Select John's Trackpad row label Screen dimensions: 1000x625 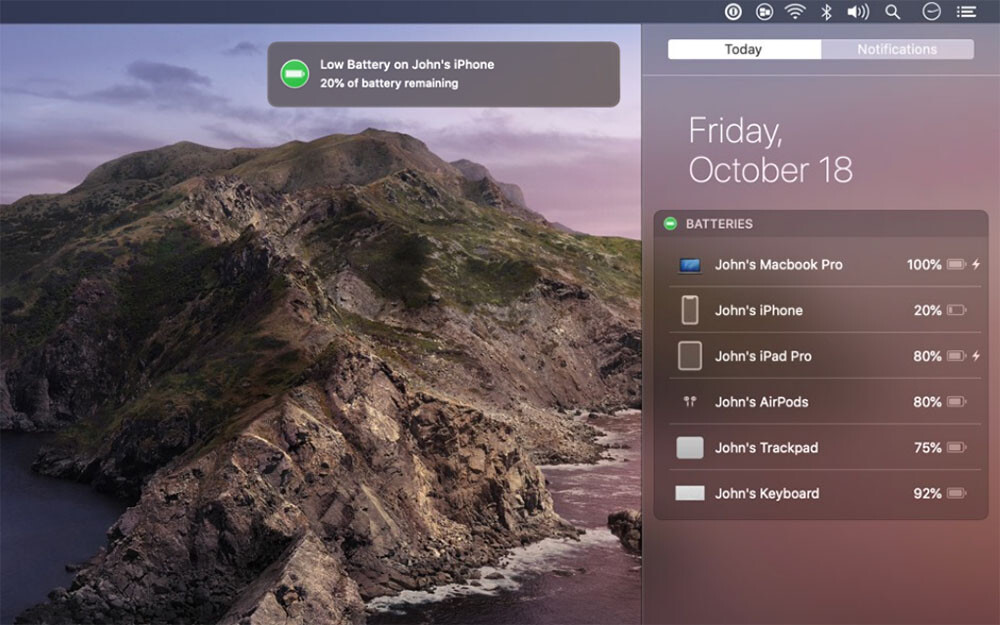766,448
